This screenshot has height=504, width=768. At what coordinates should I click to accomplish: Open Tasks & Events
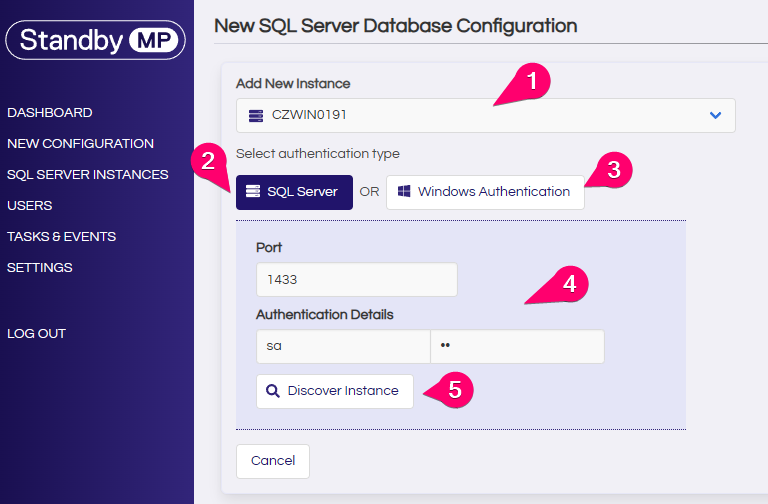[x=61, y=237]
